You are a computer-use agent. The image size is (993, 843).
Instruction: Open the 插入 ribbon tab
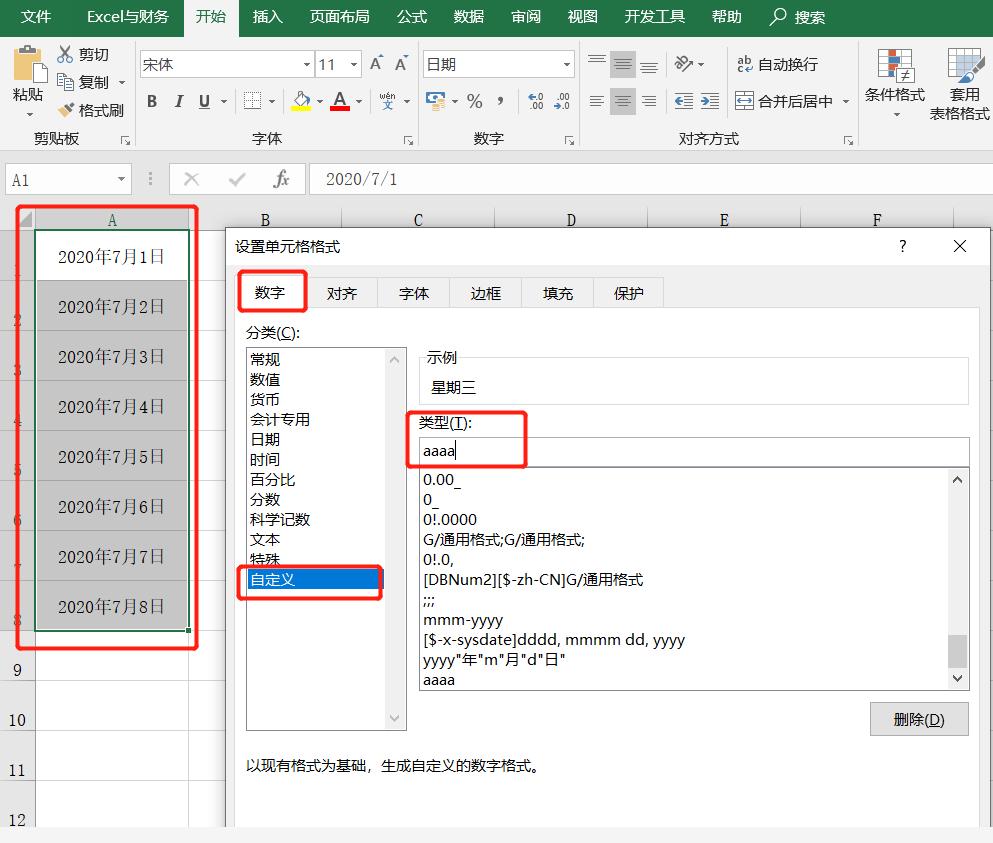(x=266, y=17)
